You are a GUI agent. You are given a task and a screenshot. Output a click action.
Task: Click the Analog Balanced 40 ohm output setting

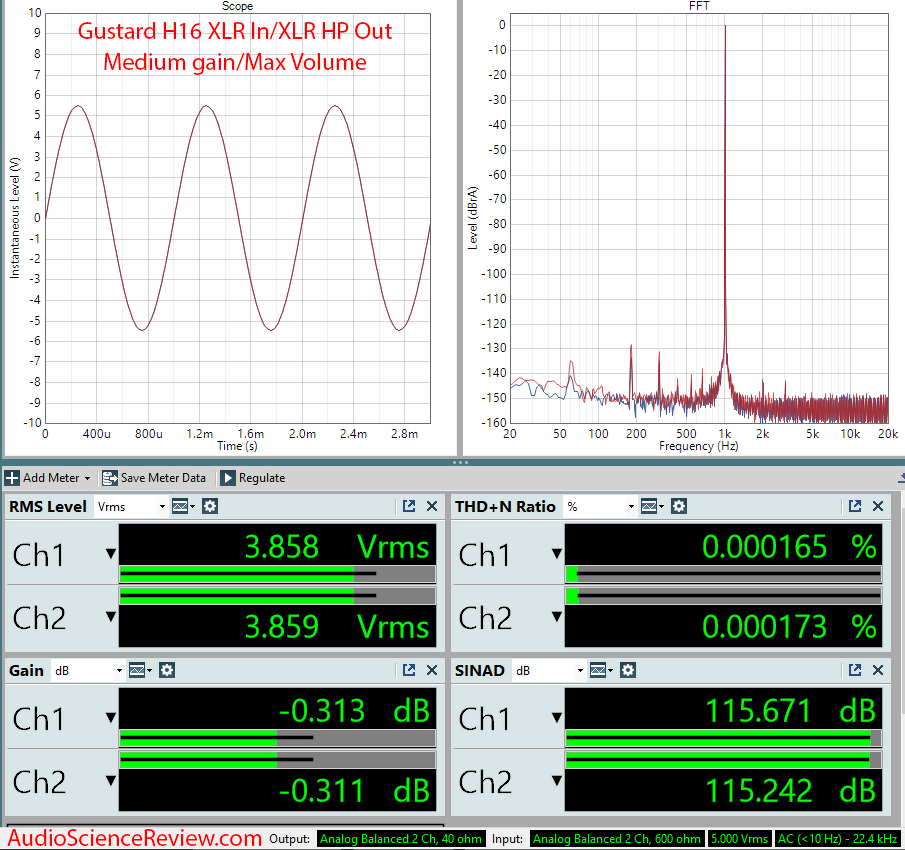click(x=401, y=838)
